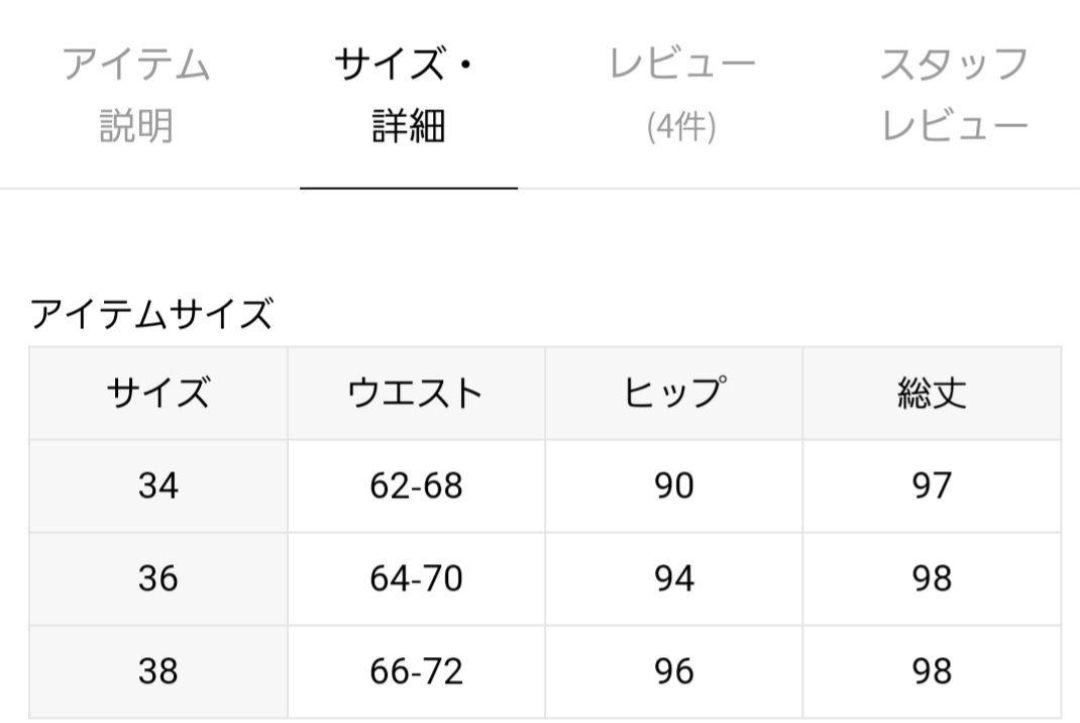Click the total length value 97
This screenshot has width=1080, height=723.
pyautogui.click(x=932, y=486)
